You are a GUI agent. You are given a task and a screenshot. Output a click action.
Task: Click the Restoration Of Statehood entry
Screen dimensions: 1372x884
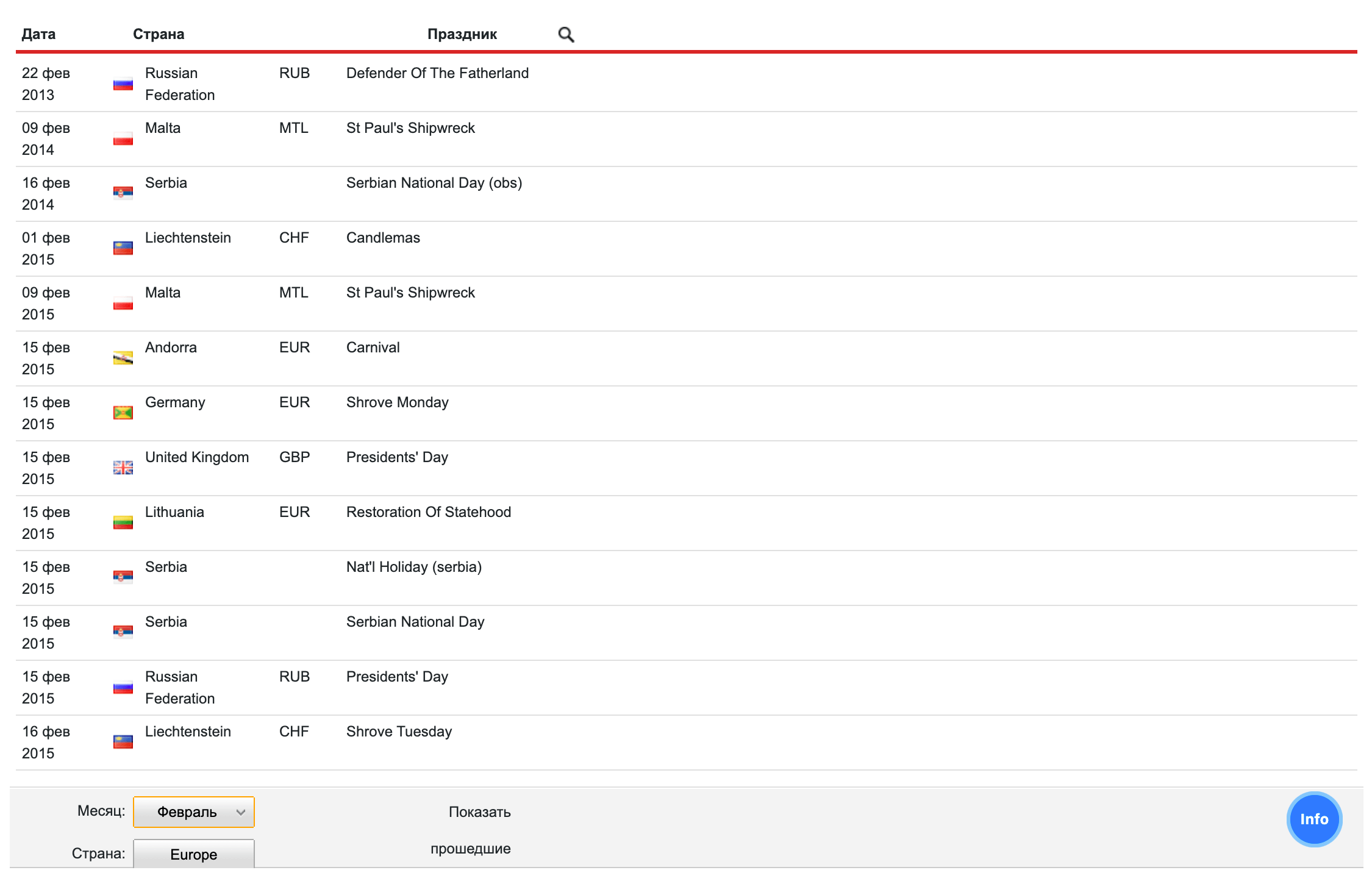(x=428, y=512)
